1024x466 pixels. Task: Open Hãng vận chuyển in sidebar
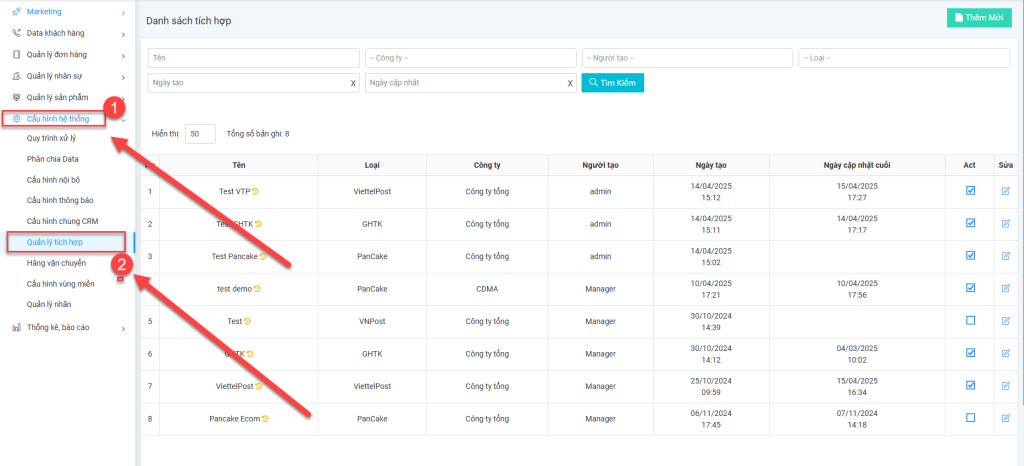(55, 263)
